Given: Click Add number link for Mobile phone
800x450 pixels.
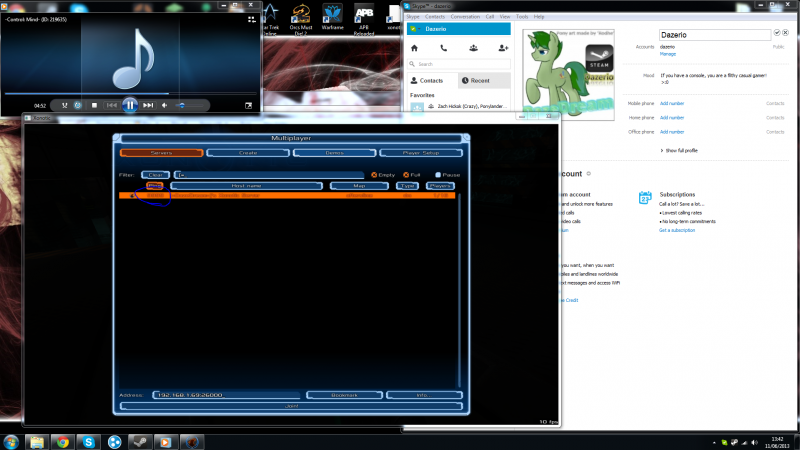Looking at the screenshot, I should (x=671, y=103).
